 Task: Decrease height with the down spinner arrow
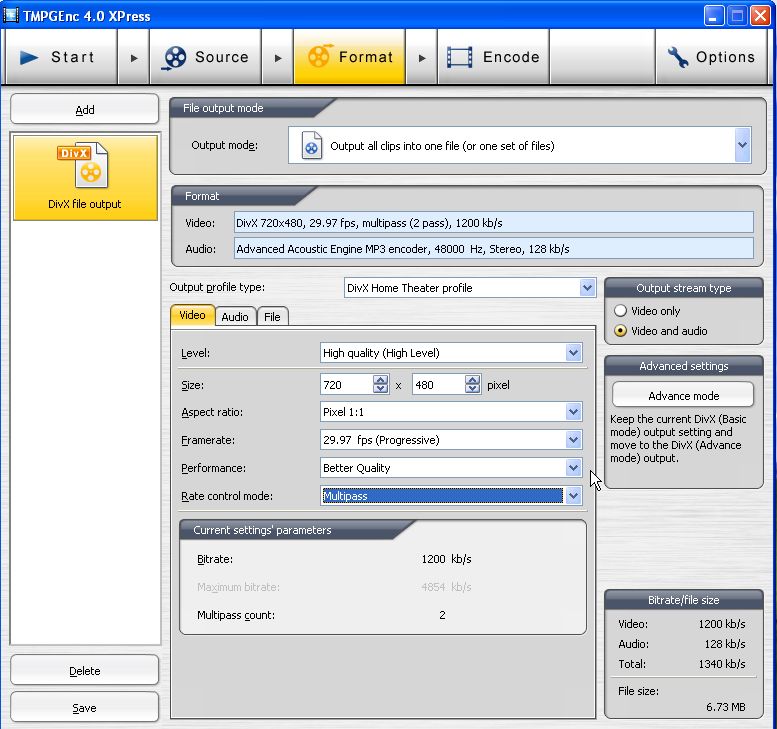pos(473,390)
